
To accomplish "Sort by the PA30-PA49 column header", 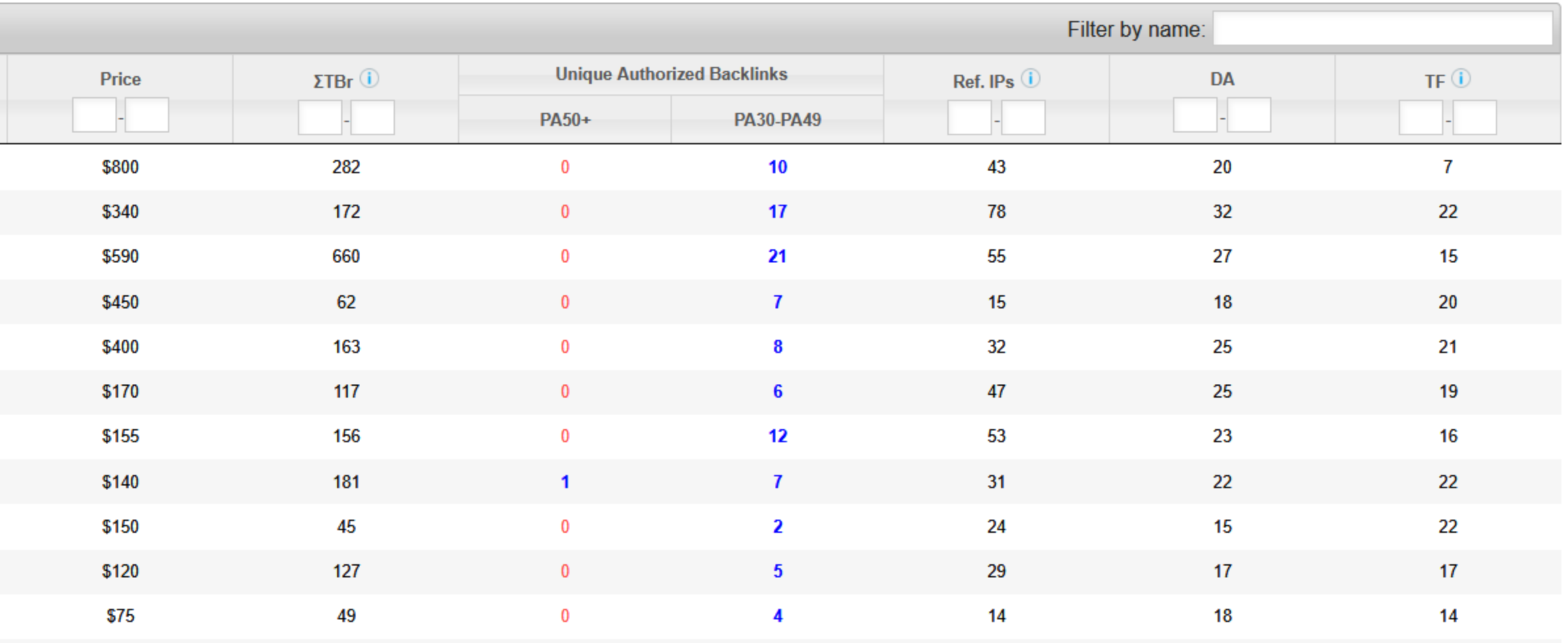I will (x=777, y=119).
